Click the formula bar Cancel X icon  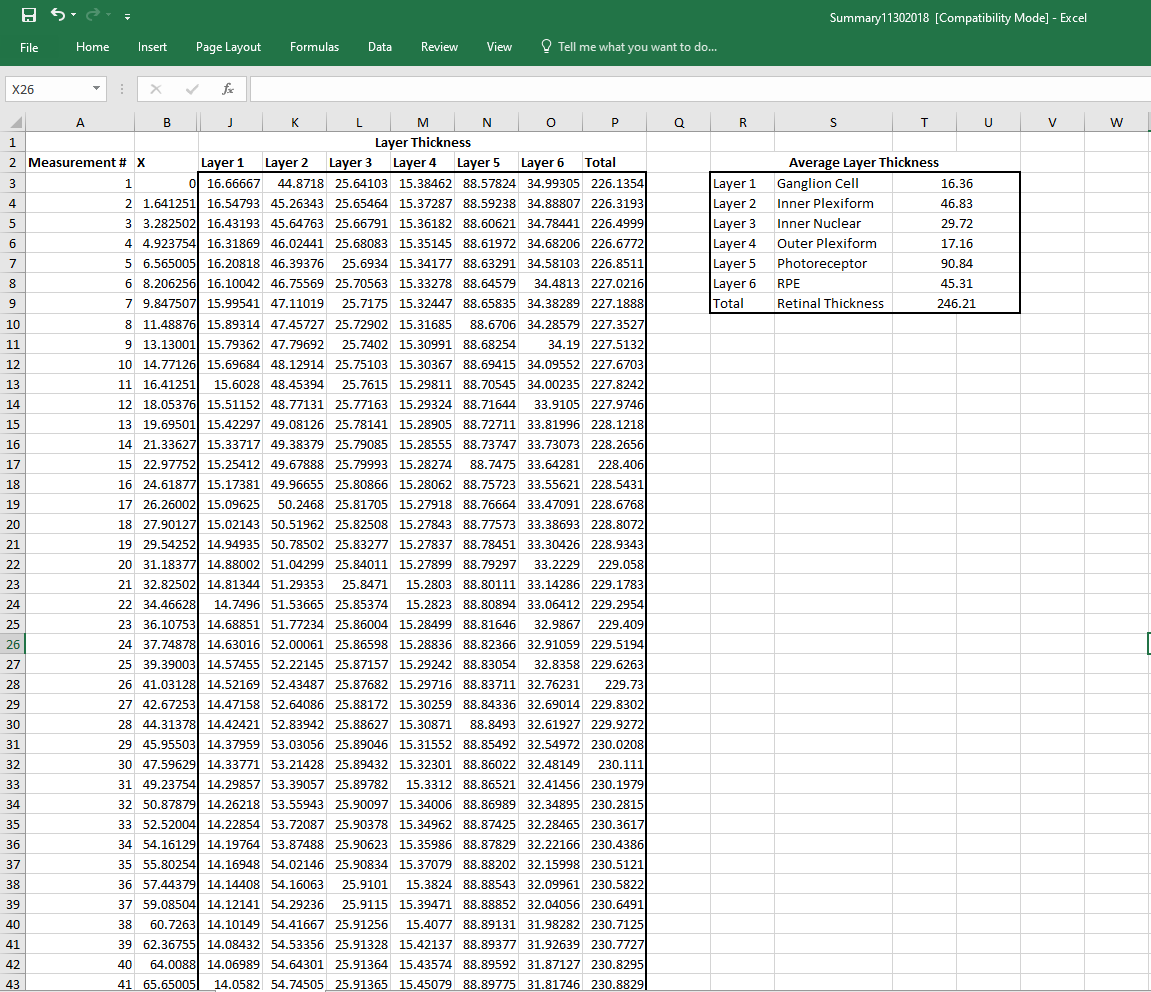(x=156, y=89)
